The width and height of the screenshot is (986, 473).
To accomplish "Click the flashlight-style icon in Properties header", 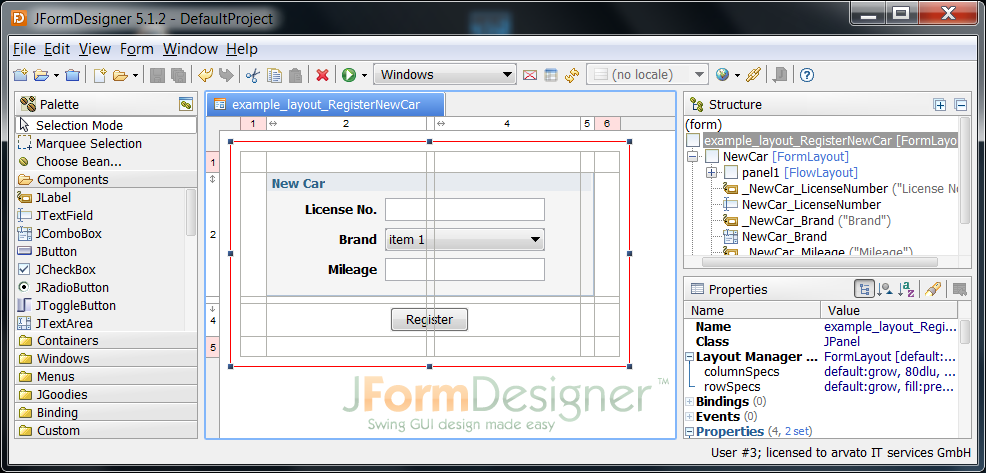I will [933, 289].
